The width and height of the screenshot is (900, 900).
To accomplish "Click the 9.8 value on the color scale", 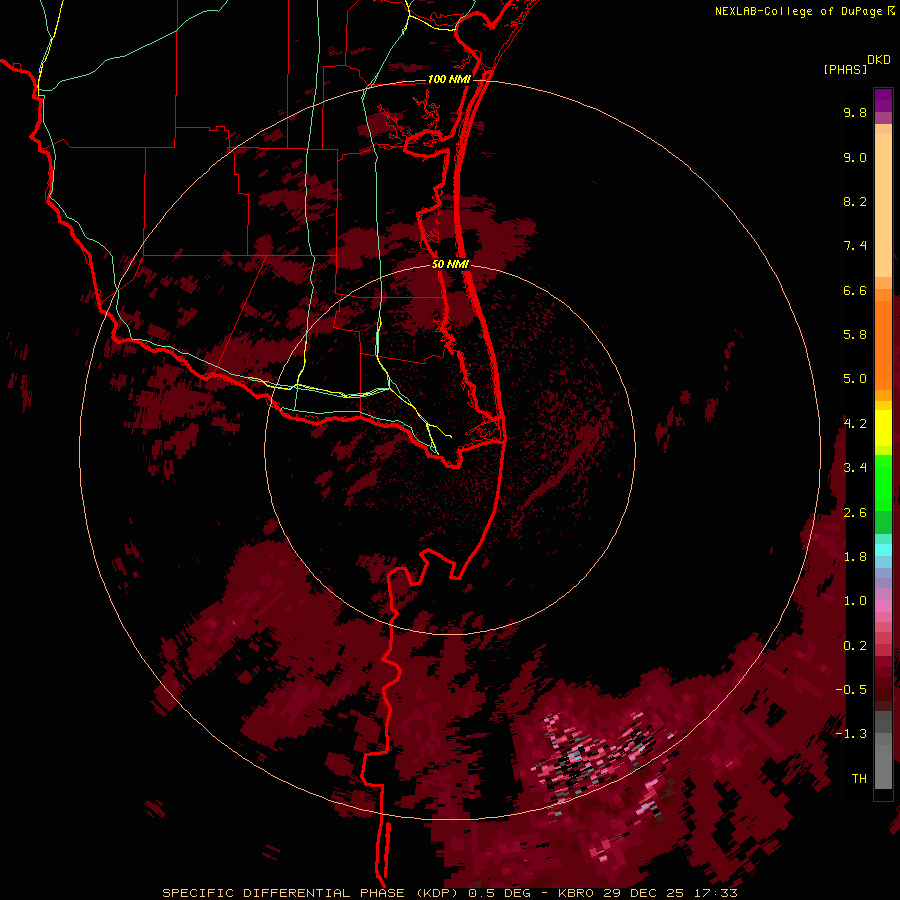I will coord(855,112).
